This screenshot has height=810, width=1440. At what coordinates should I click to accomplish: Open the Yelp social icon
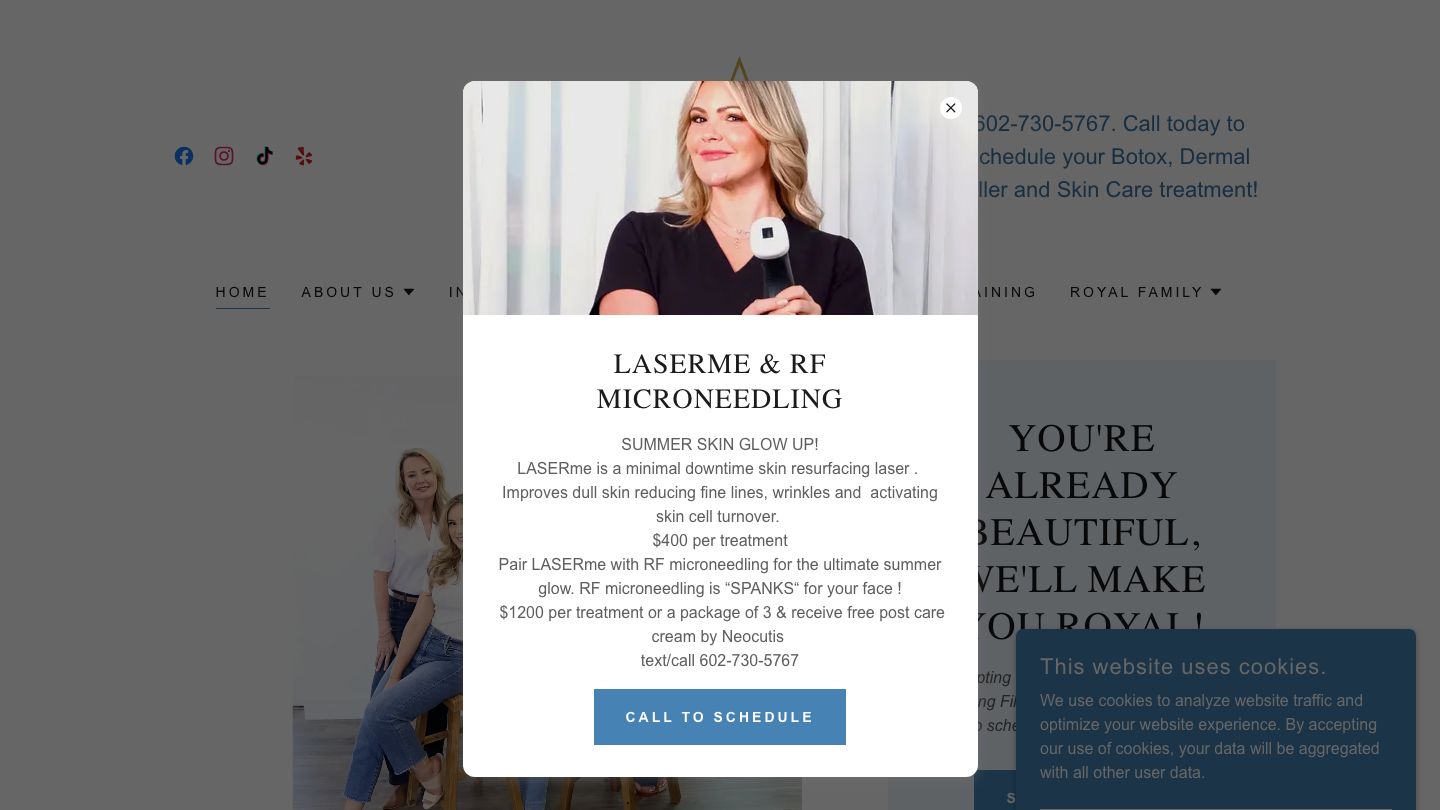pyautogui.click(x=304, y=156)
